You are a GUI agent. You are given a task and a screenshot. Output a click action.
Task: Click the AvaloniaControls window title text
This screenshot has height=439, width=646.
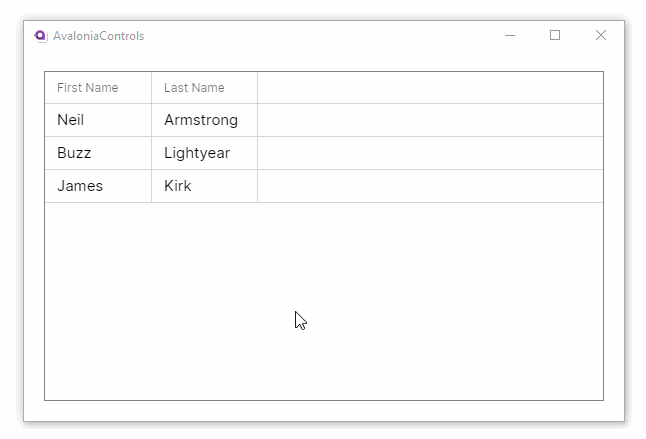point(98,36)
